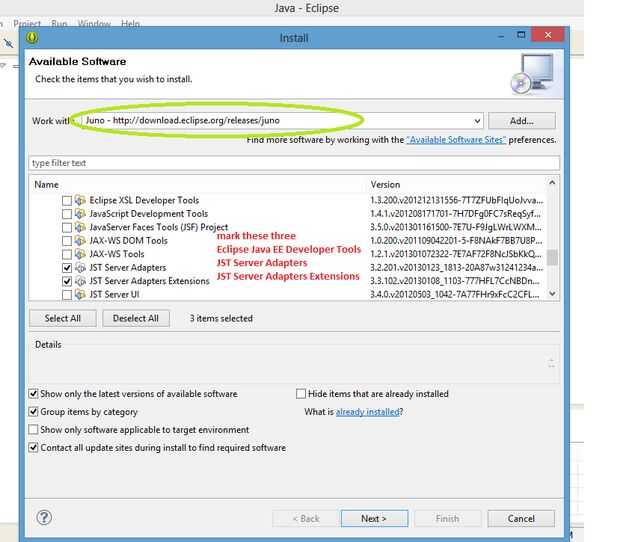620x542 pixels.
Task: Uncheck the JST Server Adapters Extensions checkbox
Action: point(67,281)
